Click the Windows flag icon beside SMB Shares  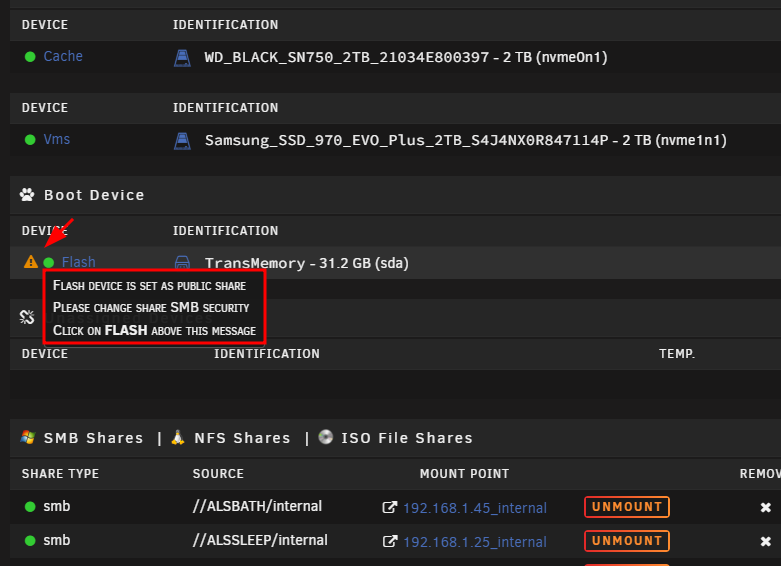(x=28, y=437)
